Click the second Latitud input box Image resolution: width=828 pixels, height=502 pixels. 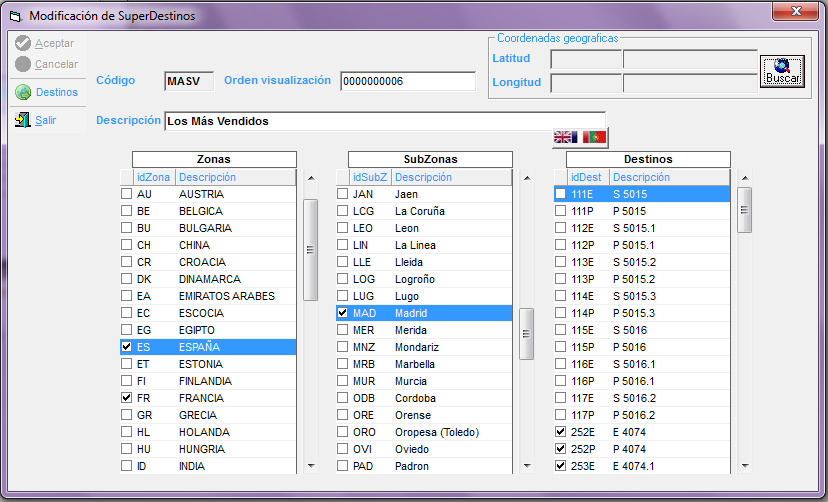(690, 59)
